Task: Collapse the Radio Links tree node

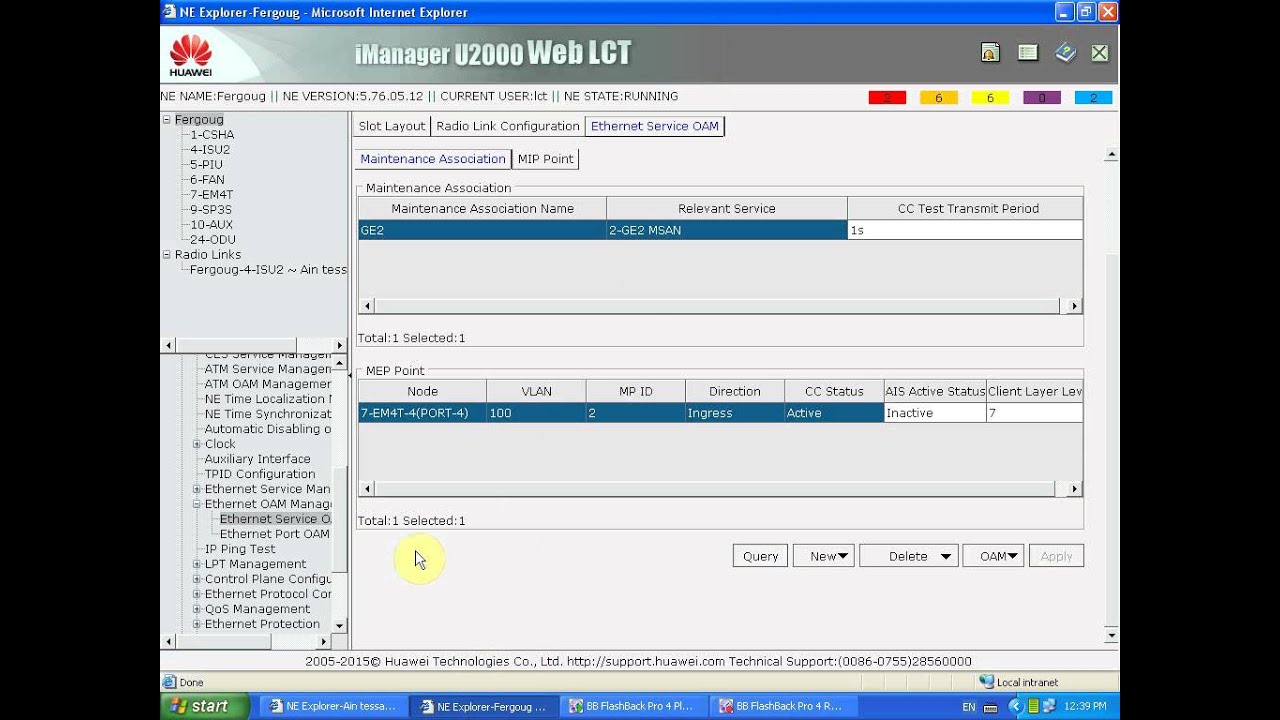Action: coord(167,254)
